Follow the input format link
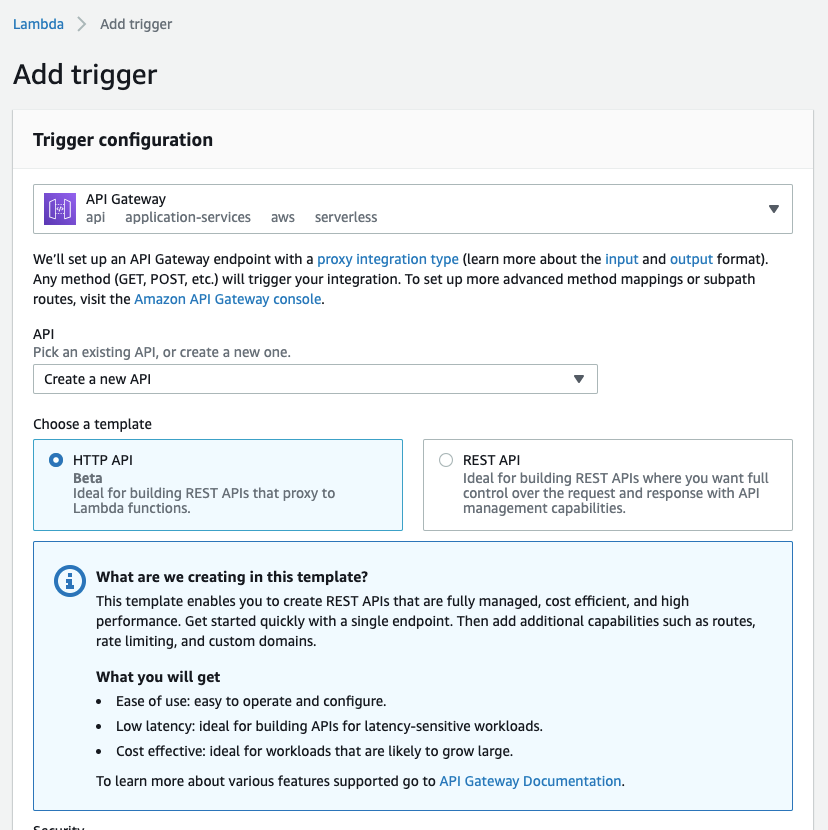Image resolution: width=828 pixels, height=830 pixels. point(622,259)
